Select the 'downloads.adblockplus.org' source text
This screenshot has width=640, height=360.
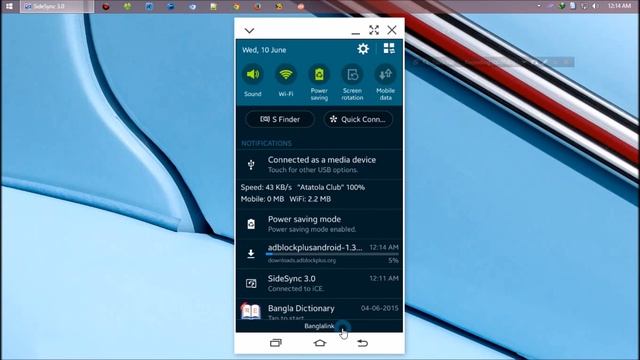[302, 260]
